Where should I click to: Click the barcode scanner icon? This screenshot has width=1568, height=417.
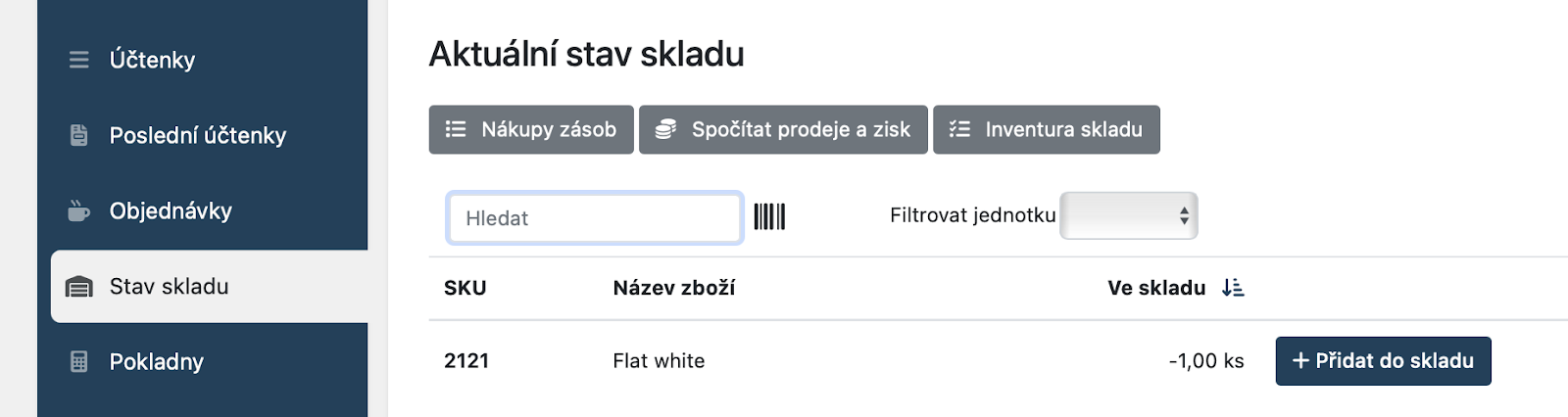click(769, 216)
